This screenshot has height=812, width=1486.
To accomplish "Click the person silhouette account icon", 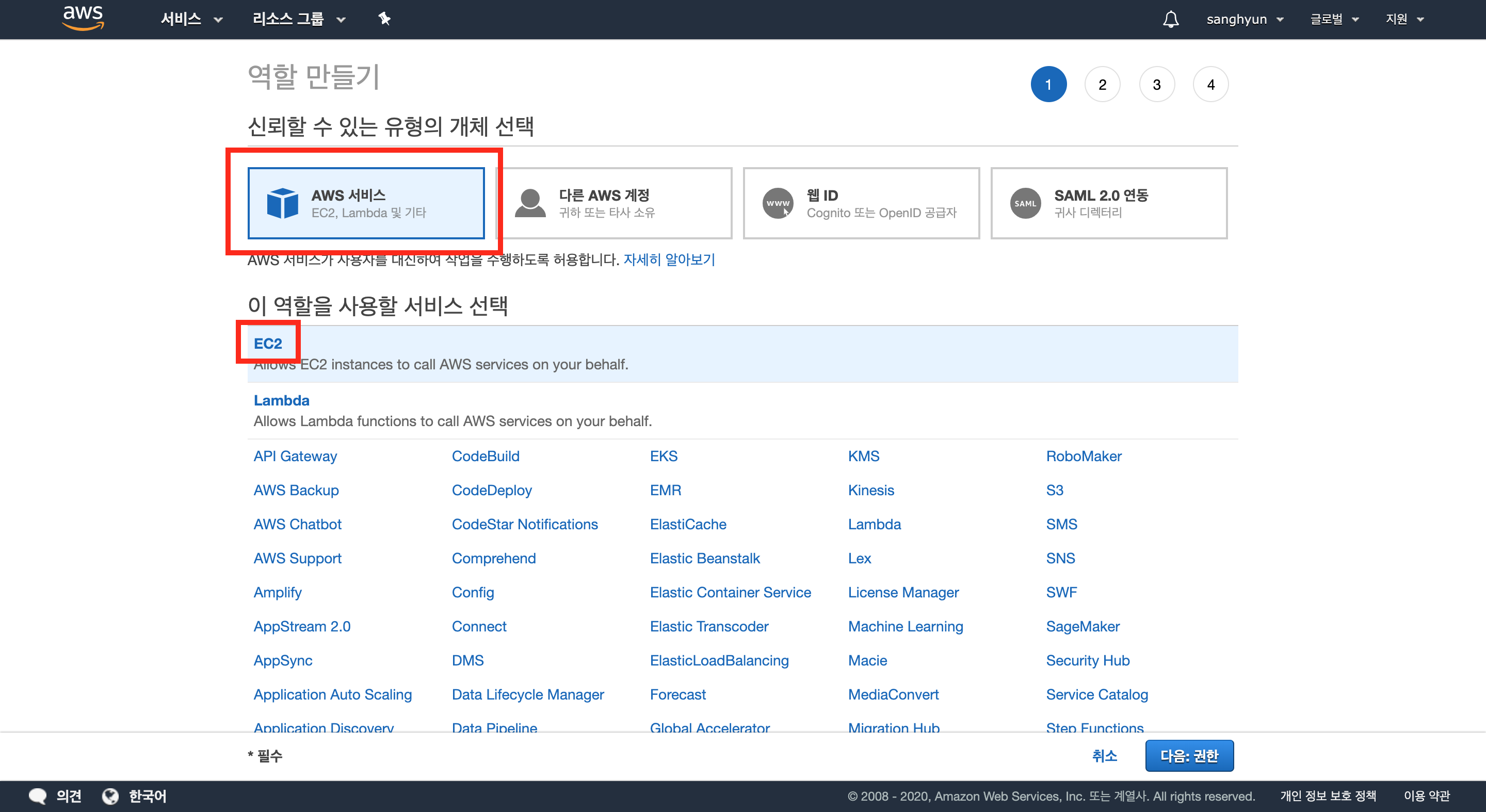I will 529,203.
